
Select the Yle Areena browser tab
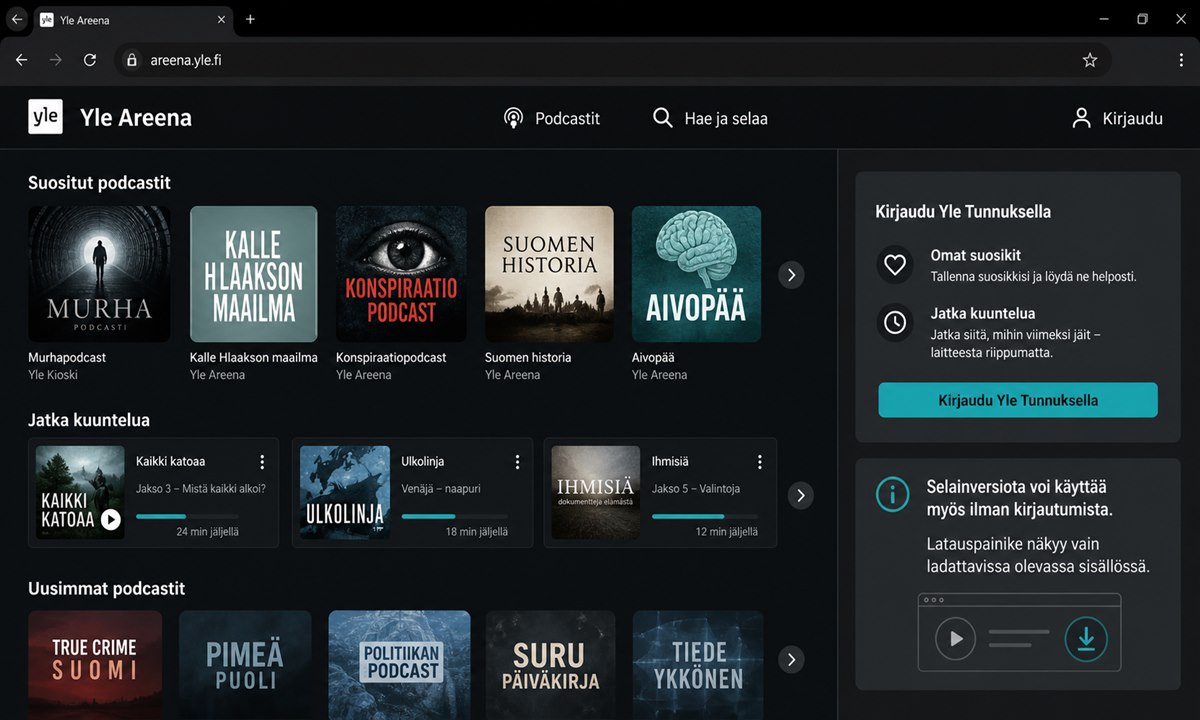coord(133,20)
